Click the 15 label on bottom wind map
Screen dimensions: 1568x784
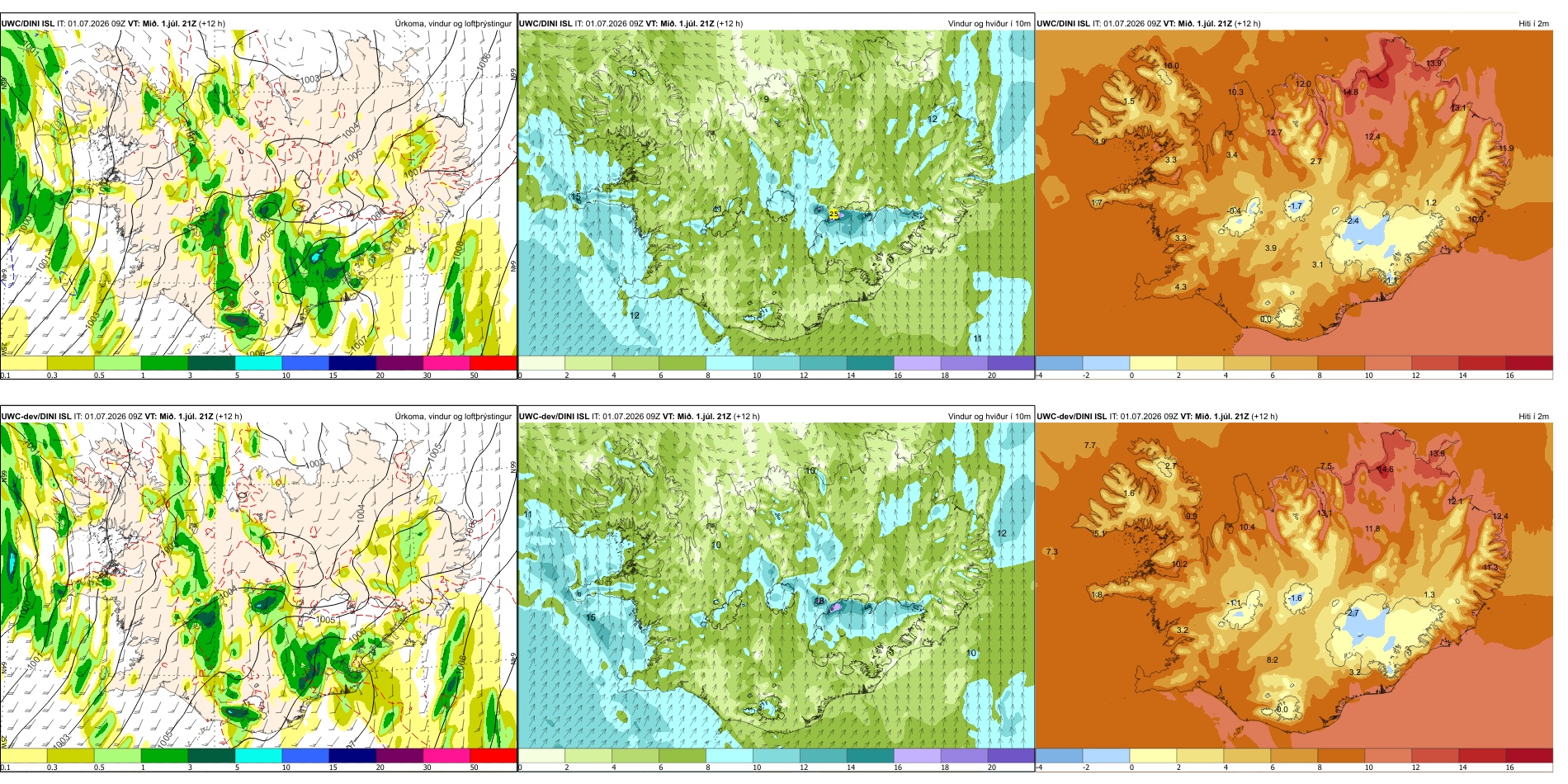point(590,617)
